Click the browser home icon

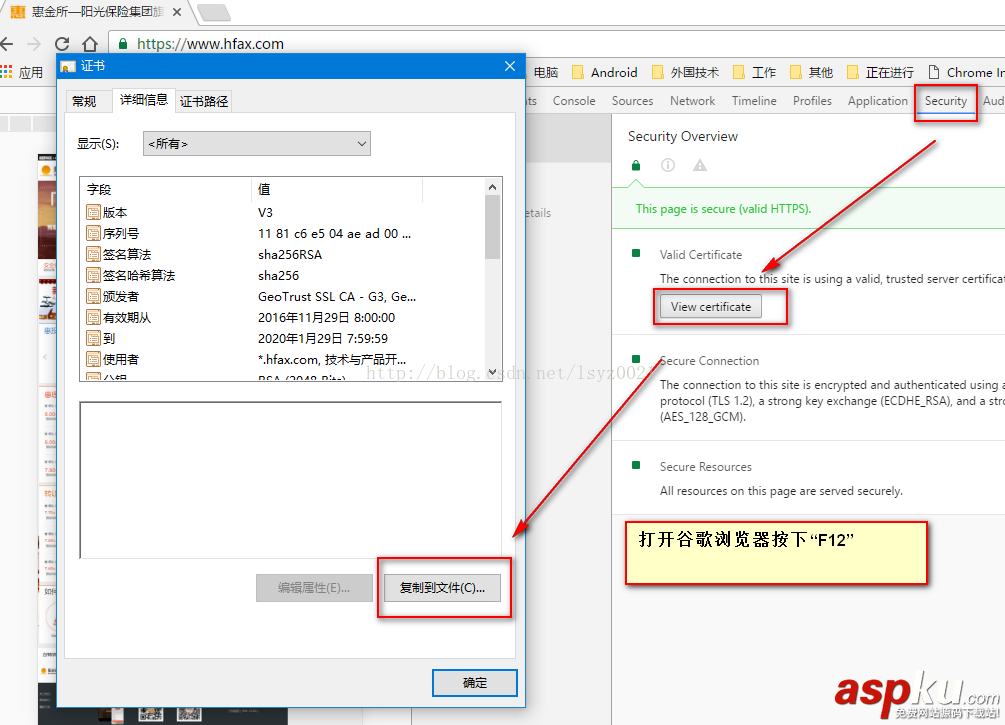pyautogui.click(x=88, y=44)
